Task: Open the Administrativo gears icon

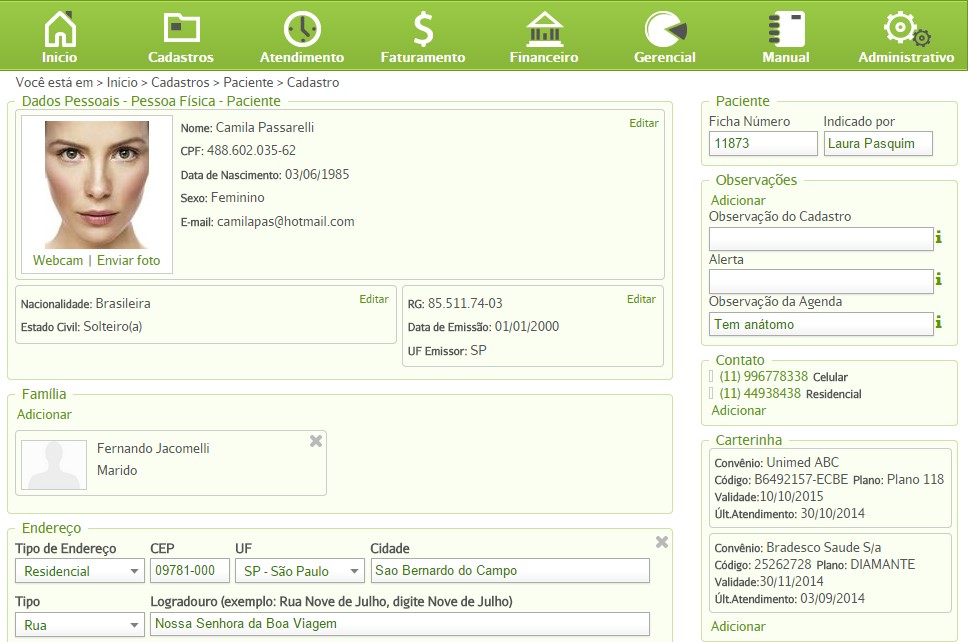Action: point(906,29)
